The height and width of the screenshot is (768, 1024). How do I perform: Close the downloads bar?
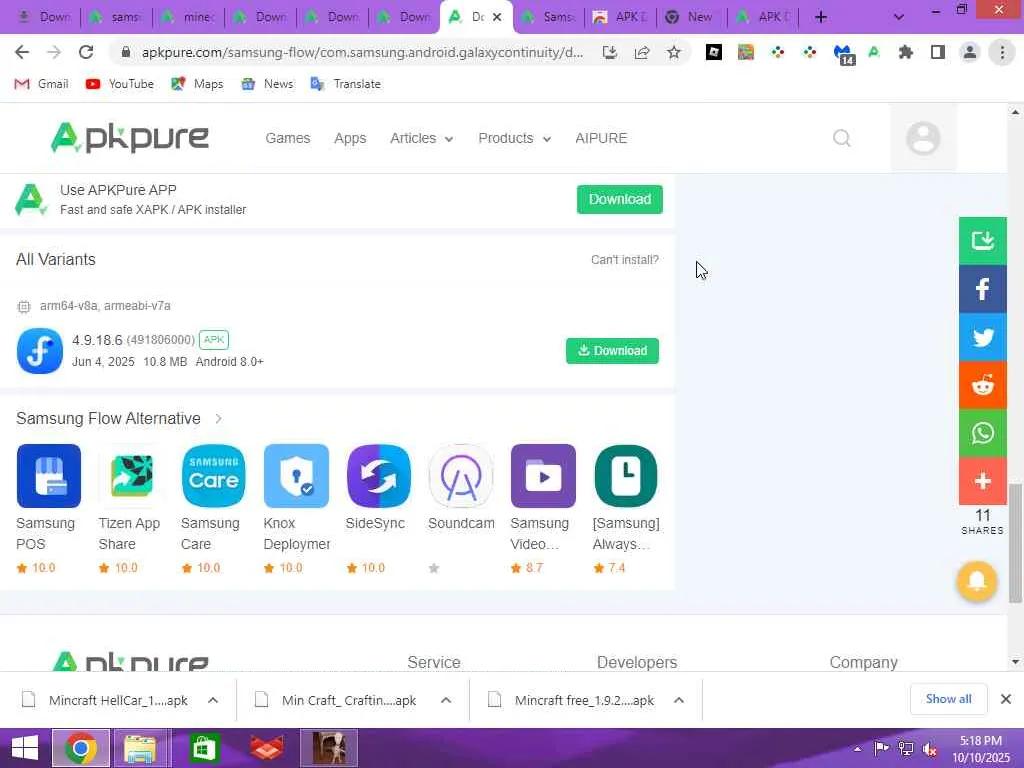1006,699
